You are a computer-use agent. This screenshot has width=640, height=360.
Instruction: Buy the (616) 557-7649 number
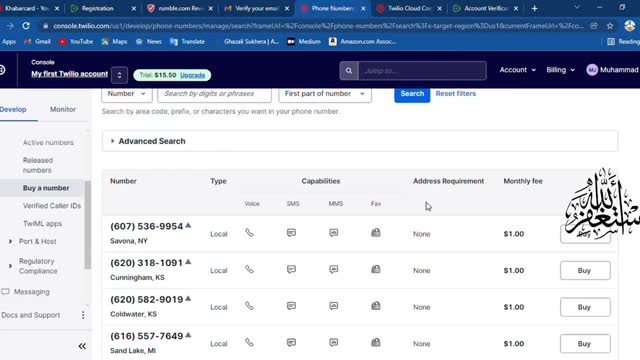point(585,344)
